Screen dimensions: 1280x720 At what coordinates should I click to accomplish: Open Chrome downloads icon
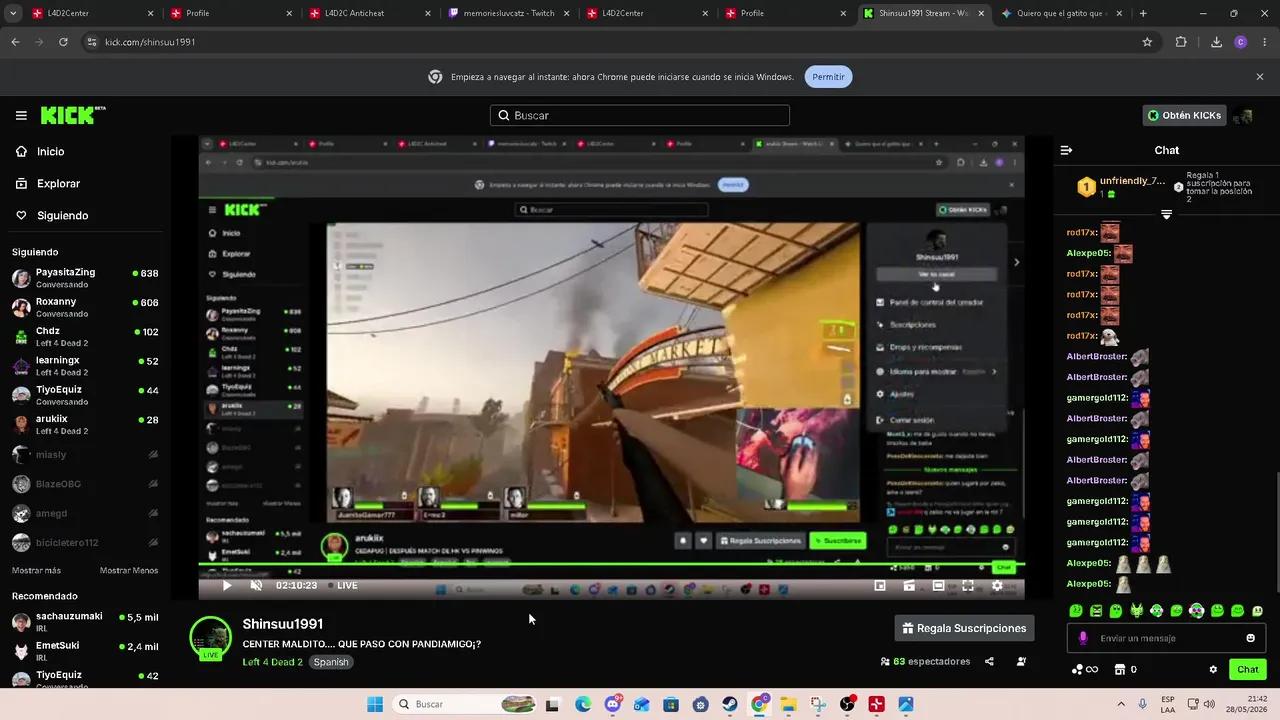(1216, 42)
